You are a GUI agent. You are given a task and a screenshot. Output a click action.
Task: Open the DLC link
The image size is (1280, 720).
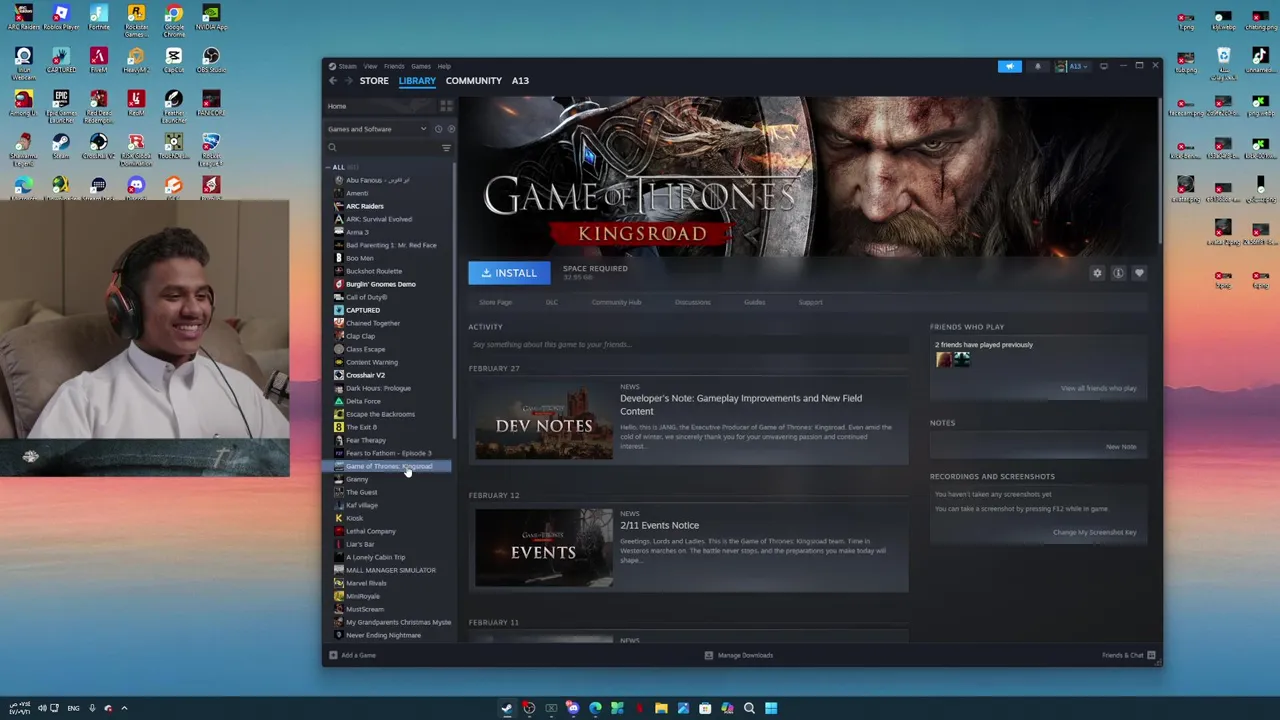pos(551,302)
